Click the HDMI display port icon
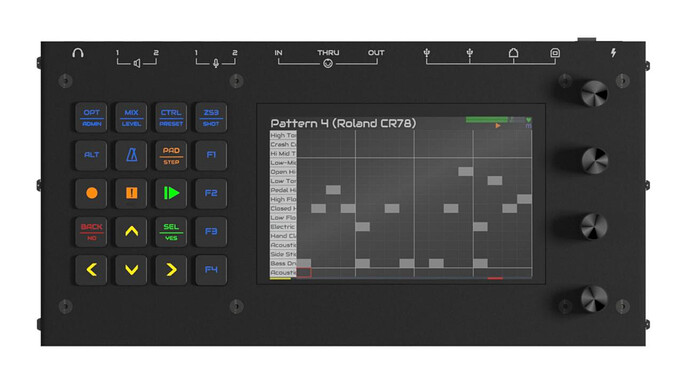Image resolution: width=689 pixels, height=380 pixels. coord(555,53)
